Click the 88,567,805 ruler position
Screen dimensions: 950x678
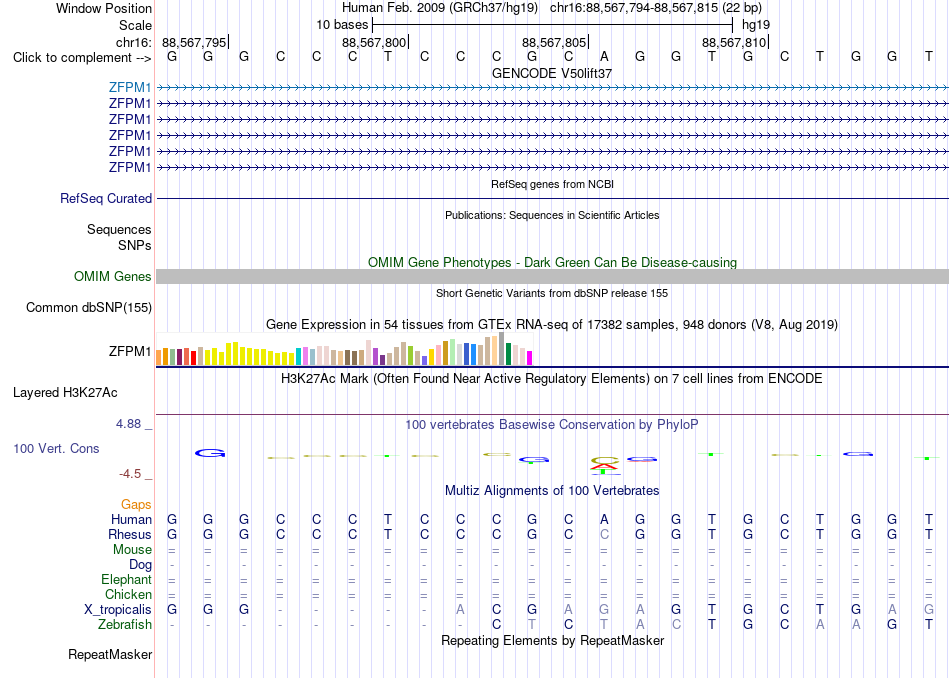point(554,43)
